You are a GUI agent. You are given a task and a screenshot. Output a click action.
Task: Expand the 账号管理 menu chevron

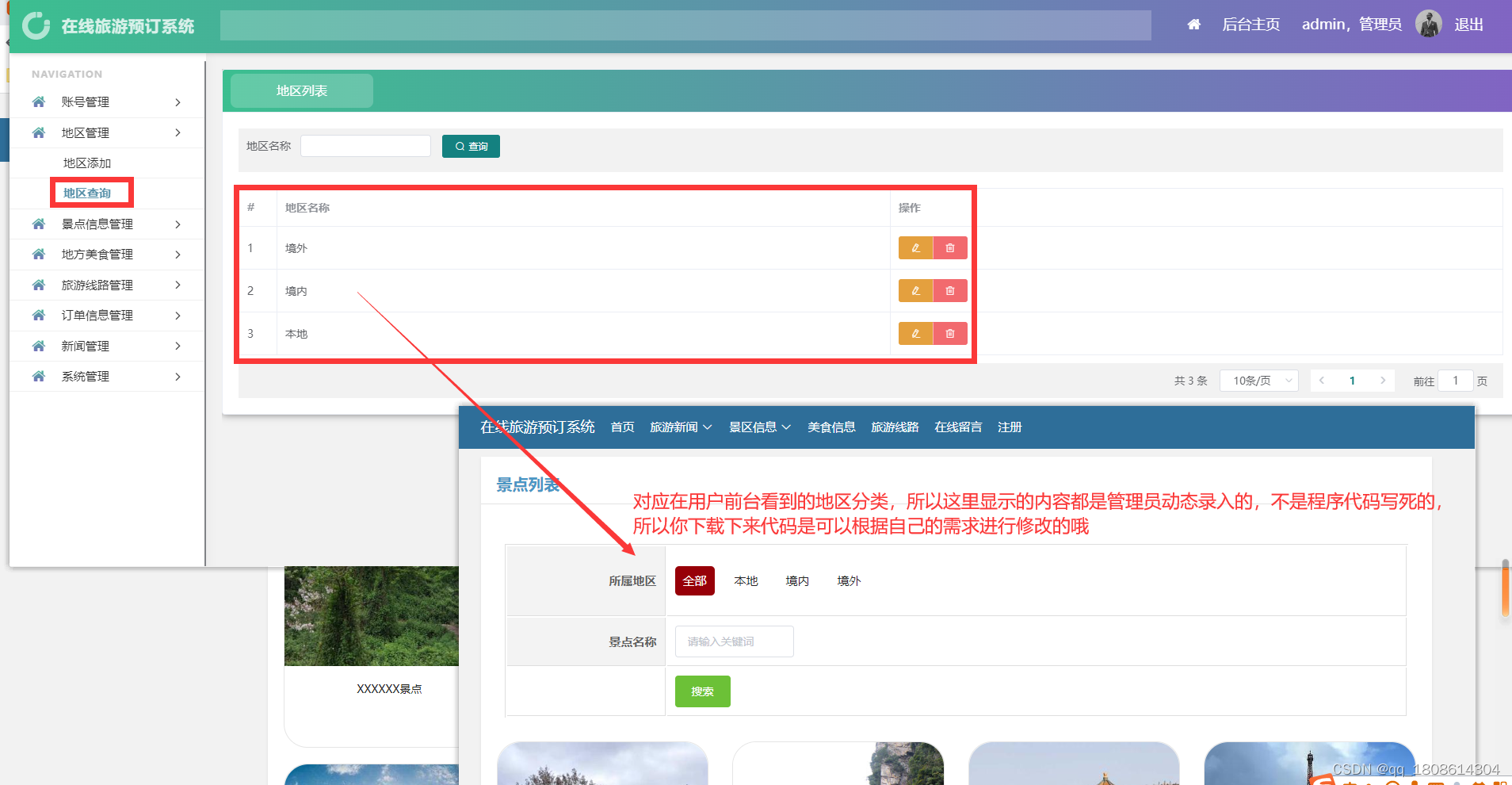(x=178, y=102)
